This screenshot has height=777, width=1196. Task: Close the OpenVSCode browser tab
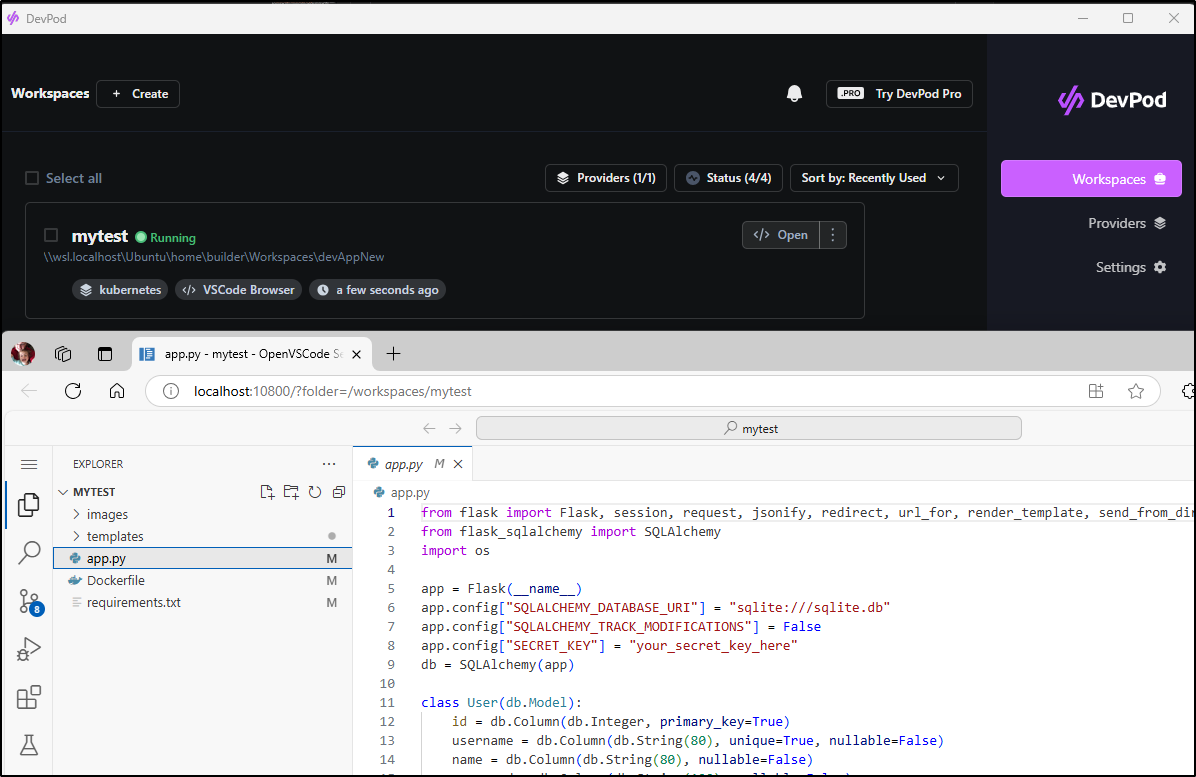[356, 354]
